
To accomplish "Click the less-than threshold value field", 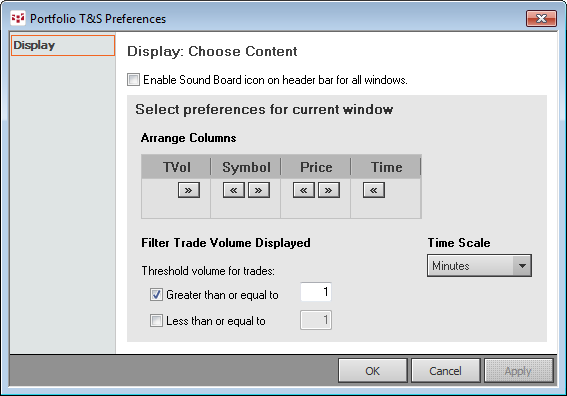I will coord(316,320).
